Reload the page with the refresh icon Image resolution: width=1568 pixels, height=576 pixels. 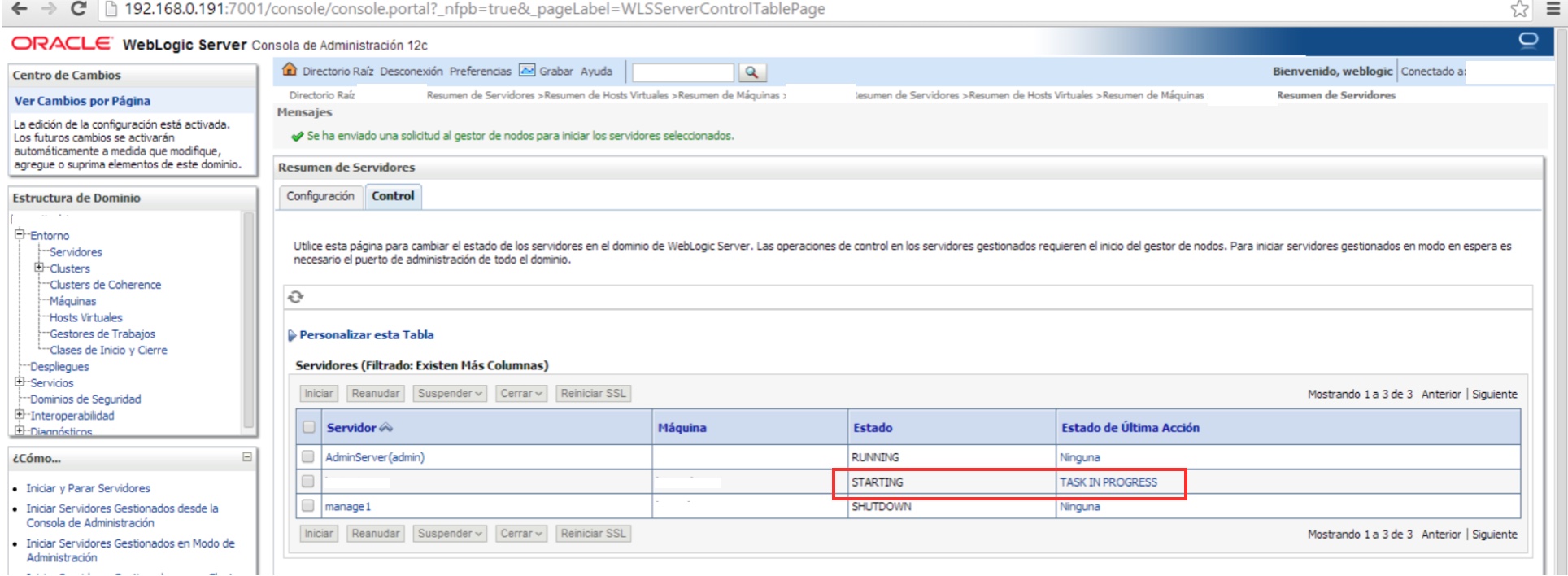coord(79,9)
